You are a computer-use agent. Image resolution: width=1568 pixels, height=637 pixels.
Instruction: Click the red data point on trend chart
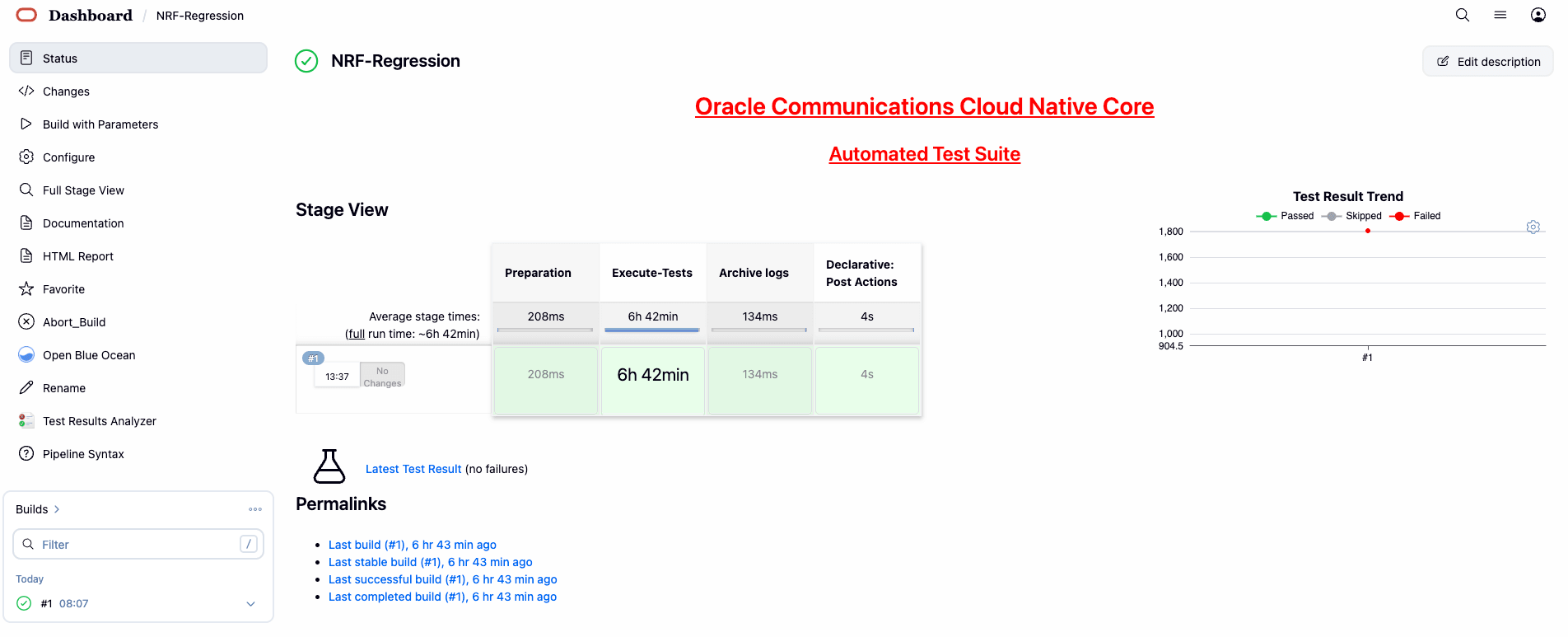pos(1368,231)
